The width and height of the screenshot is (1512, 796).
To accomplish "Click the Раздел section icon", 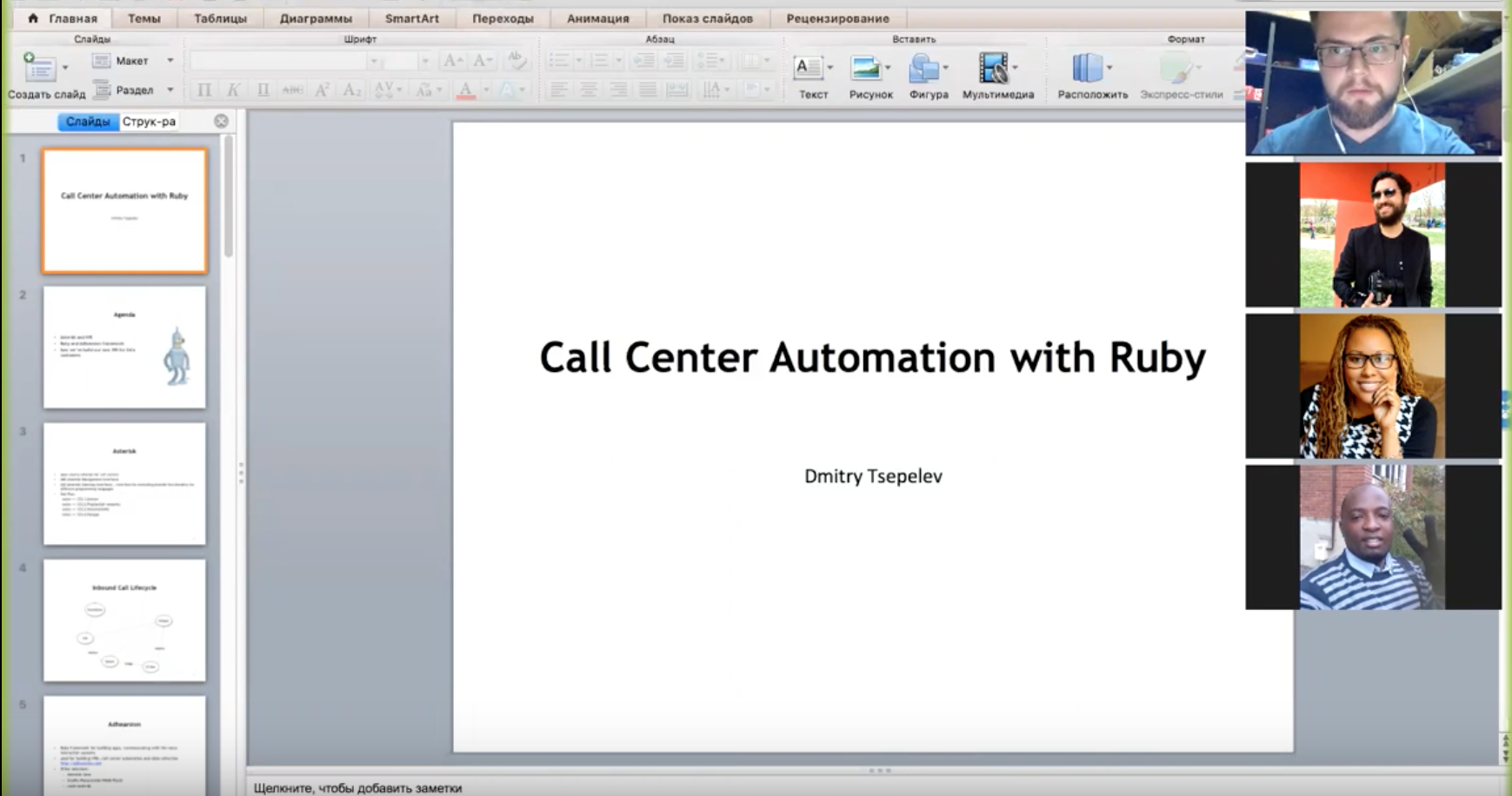I will click(x=102, y=90).
